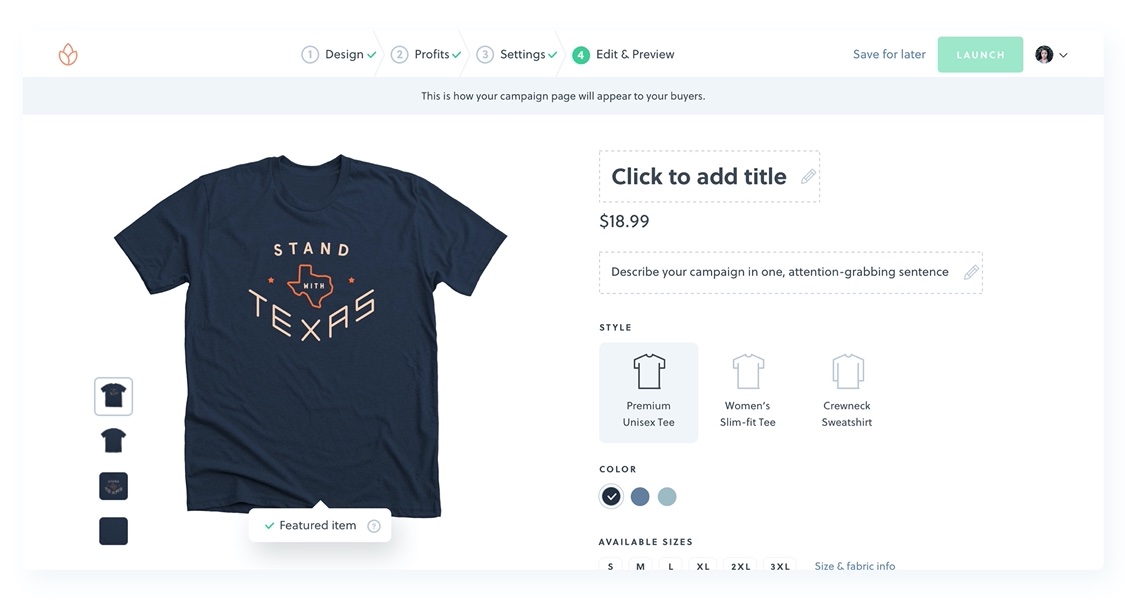Choose the Women's Slim-fit Tee icon
Screen dimensions: 1125x600
click(x=748, y=372)
